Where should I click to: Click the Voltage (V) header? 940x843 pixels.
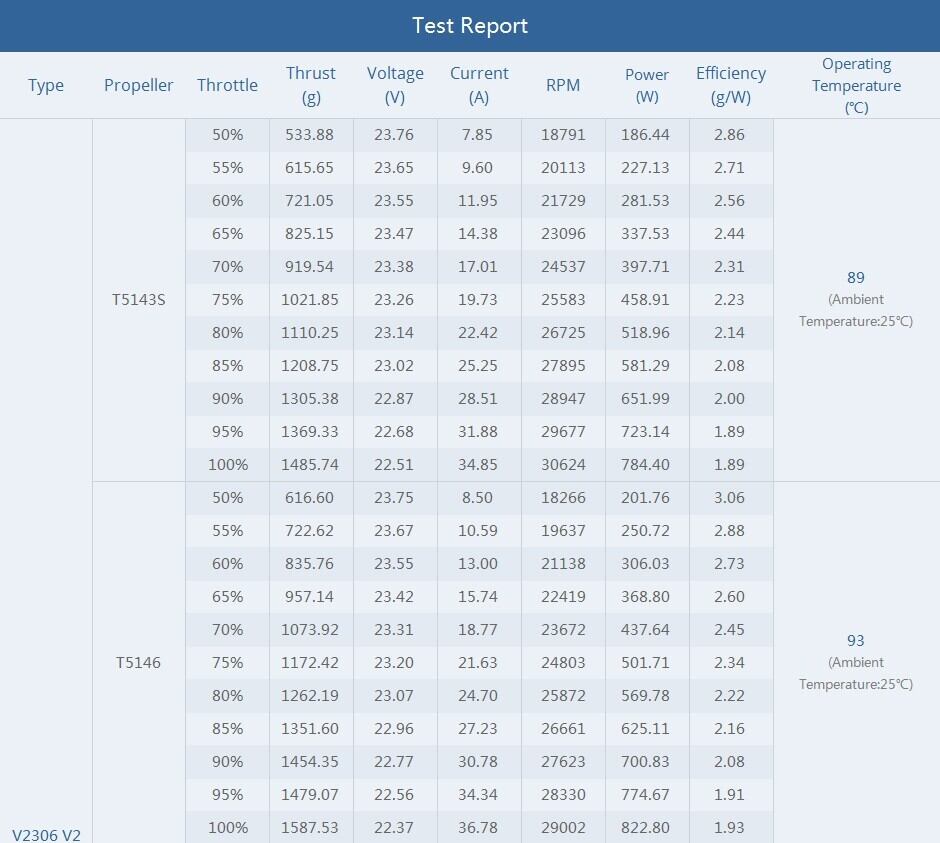pos(395,85)
